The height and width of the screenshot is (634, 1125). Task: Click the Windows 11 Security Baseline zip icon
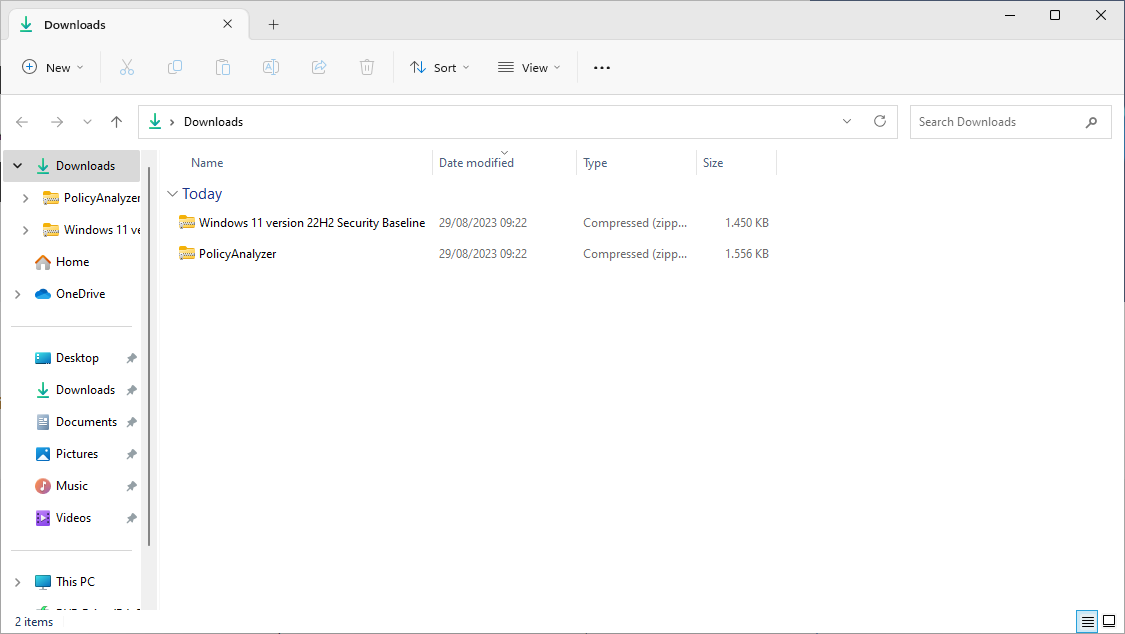187,222
